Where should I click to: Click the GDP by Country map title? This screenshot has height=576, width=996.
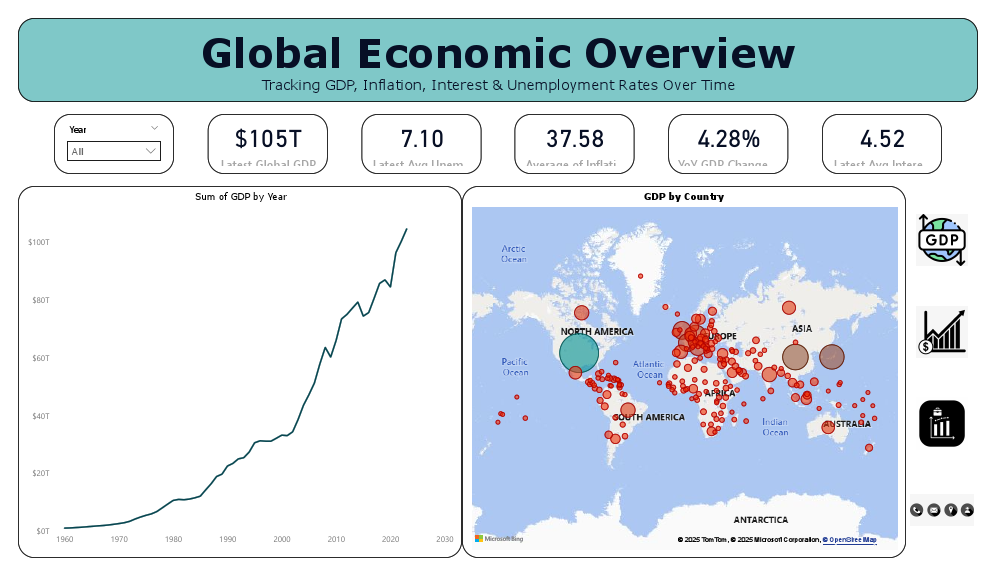tap(682, 196)
